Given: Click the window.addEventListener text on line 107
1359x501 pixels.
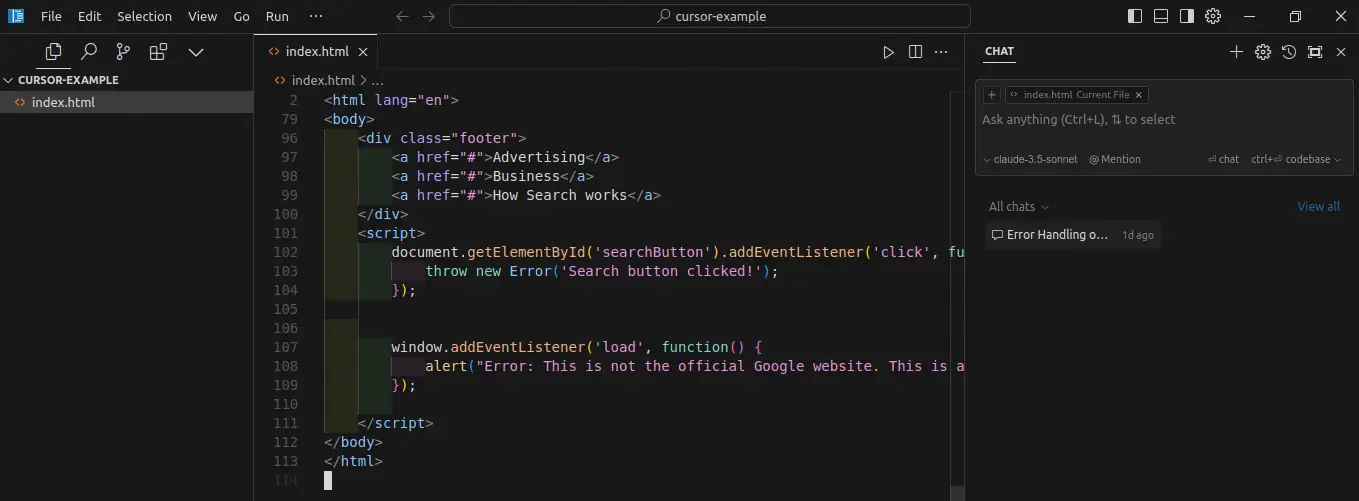Looking at the screenshot, I should pos(488,347).
